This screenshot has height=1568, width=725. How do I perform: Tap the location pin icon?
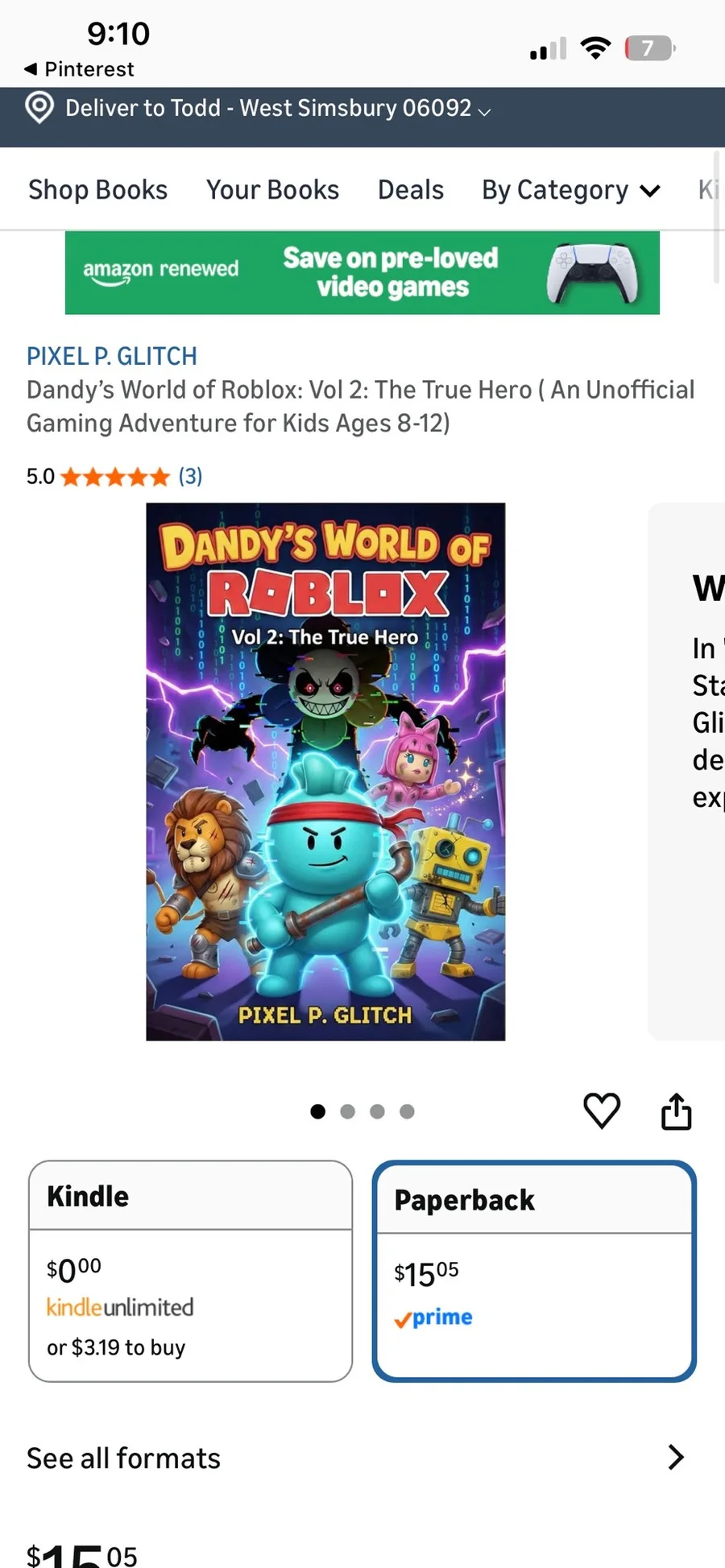(39, 107)
